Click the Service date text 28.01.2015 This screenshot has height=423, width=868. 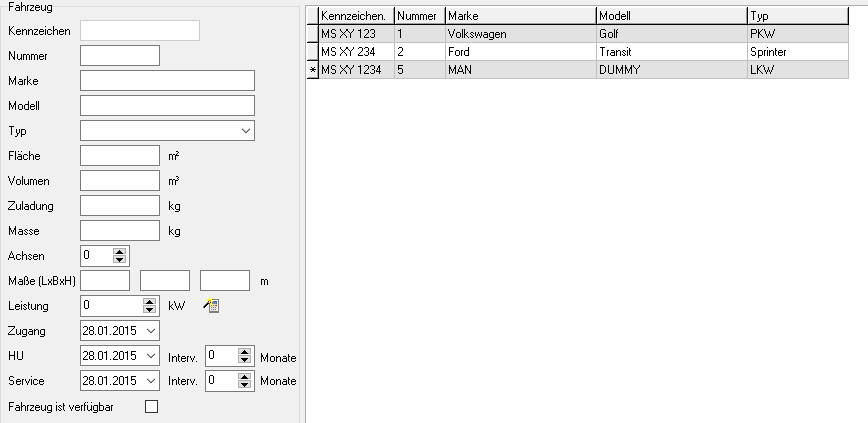pos(110,380)
